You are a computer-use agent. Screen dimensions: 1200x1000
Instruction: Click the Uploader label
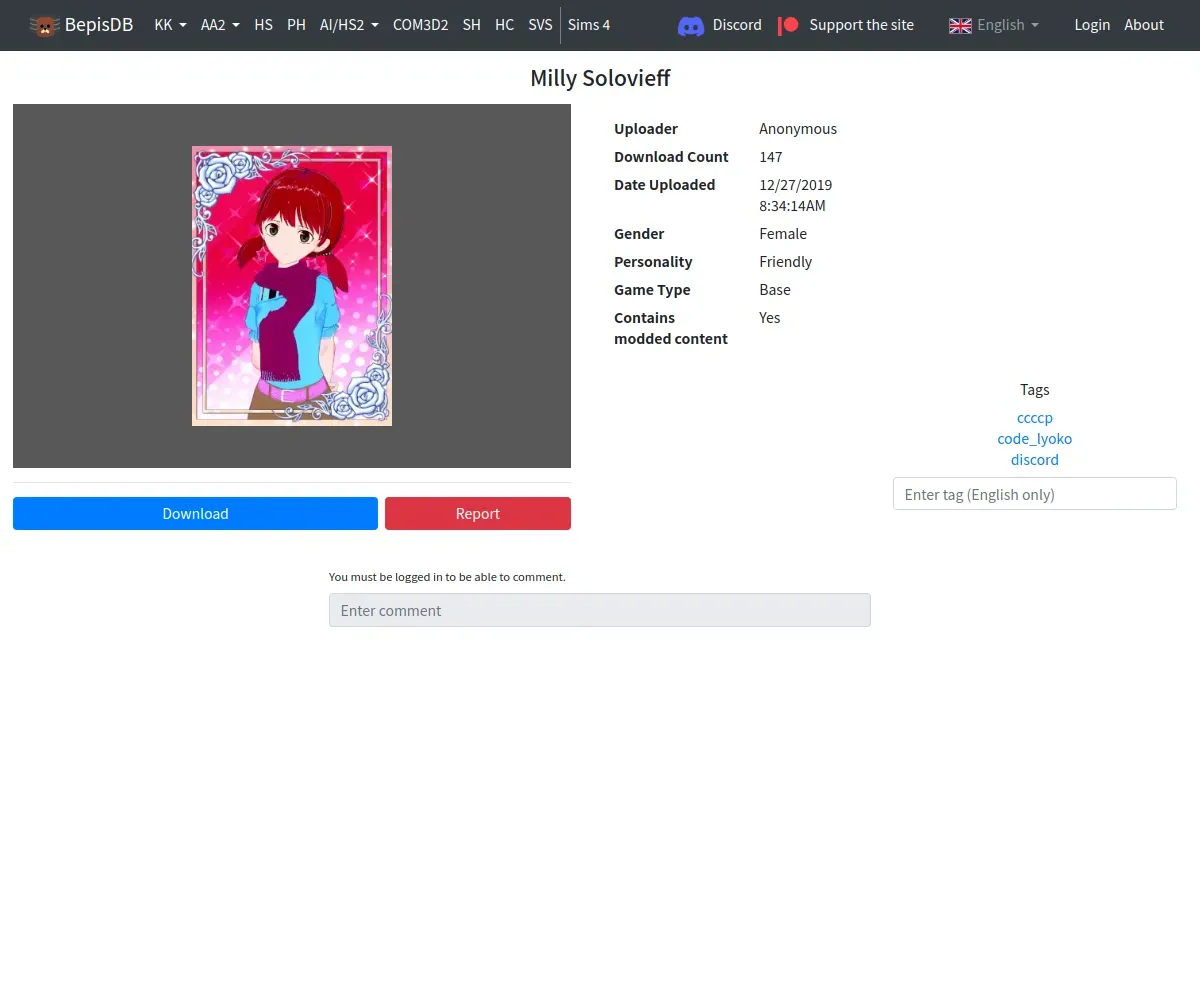click(x=646, y=129)
